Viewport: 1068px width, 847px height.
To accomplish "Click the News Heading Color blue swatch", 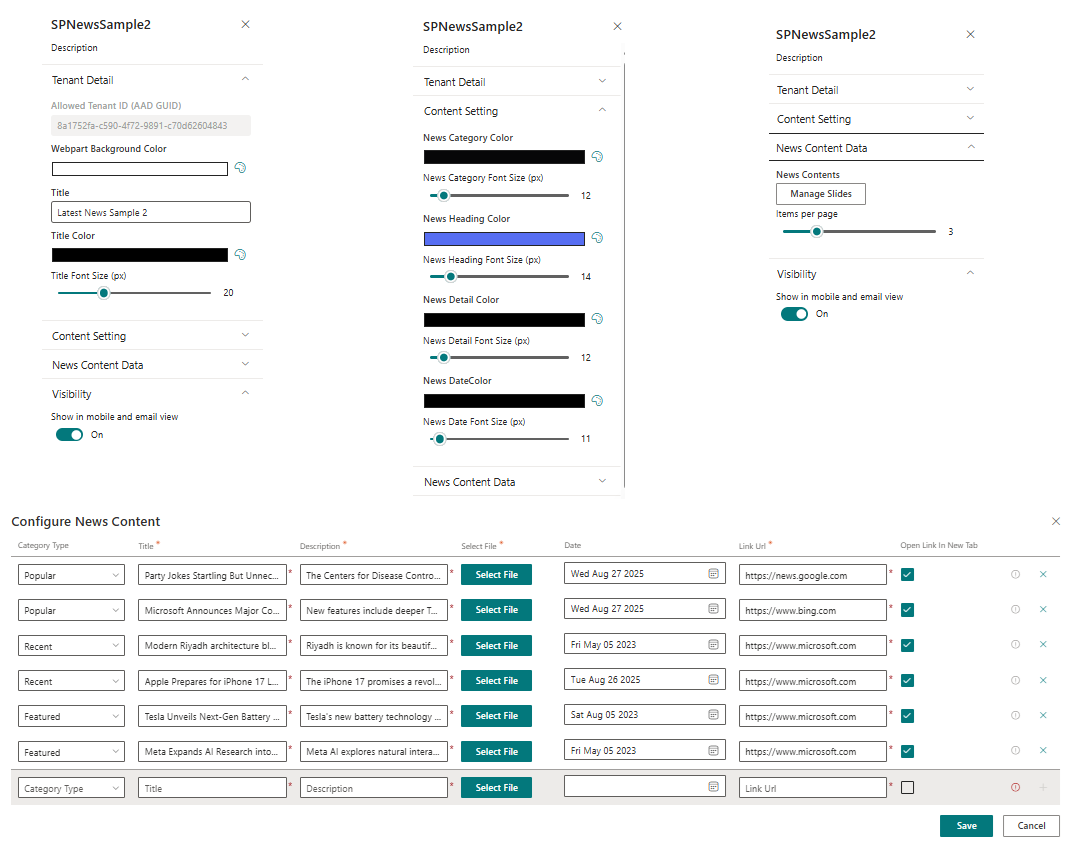I will click(x=504, y=238).
